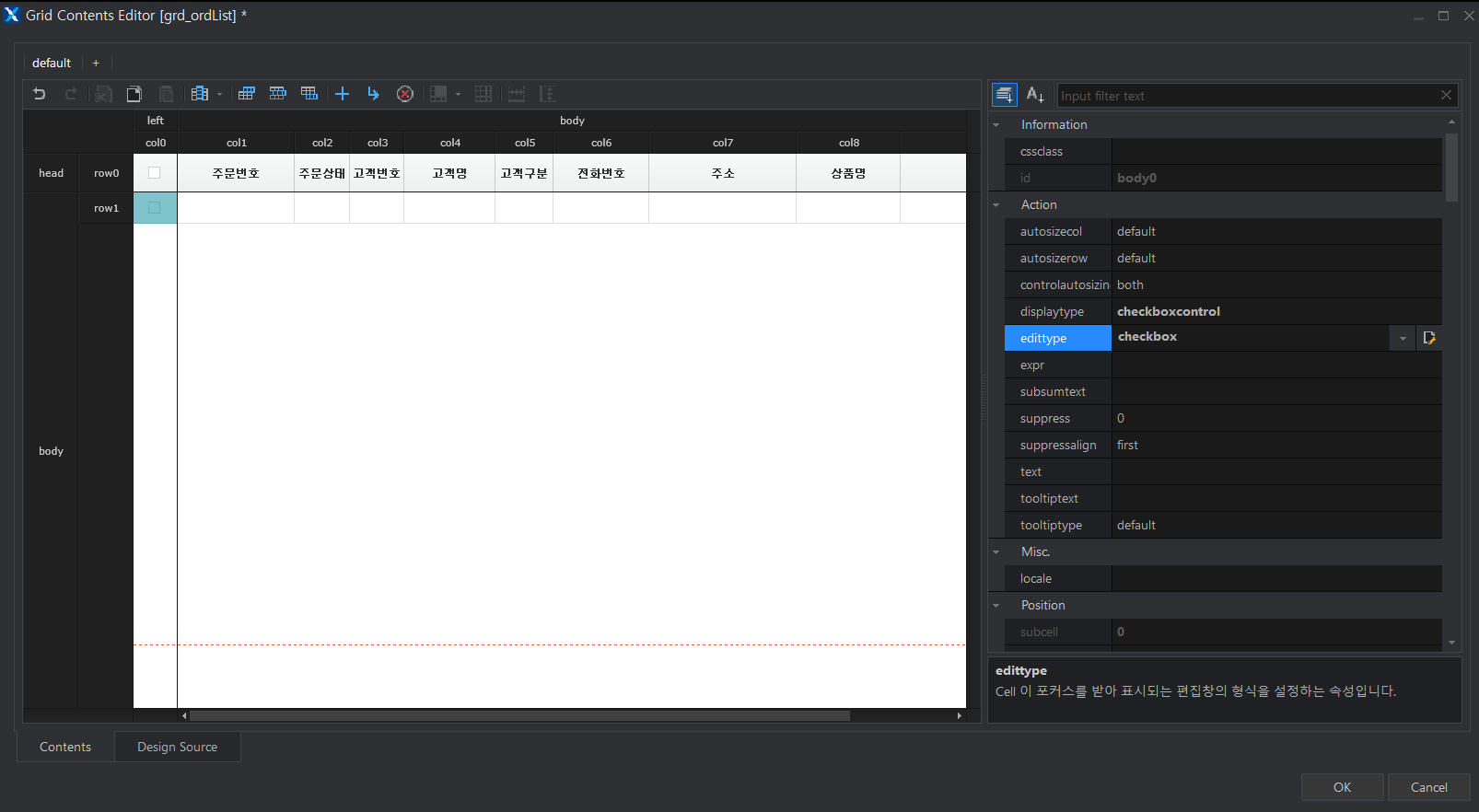The width and height of the screenshot is (1479, 812).
Task: Select the cssclass property row
Action: pos(1223,151)
